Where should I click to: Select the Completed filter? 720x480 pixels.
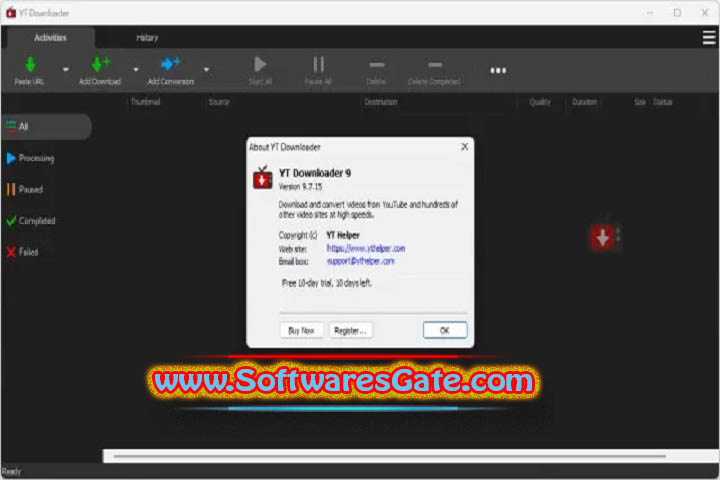pyautogui.click(x=31, y=221)
